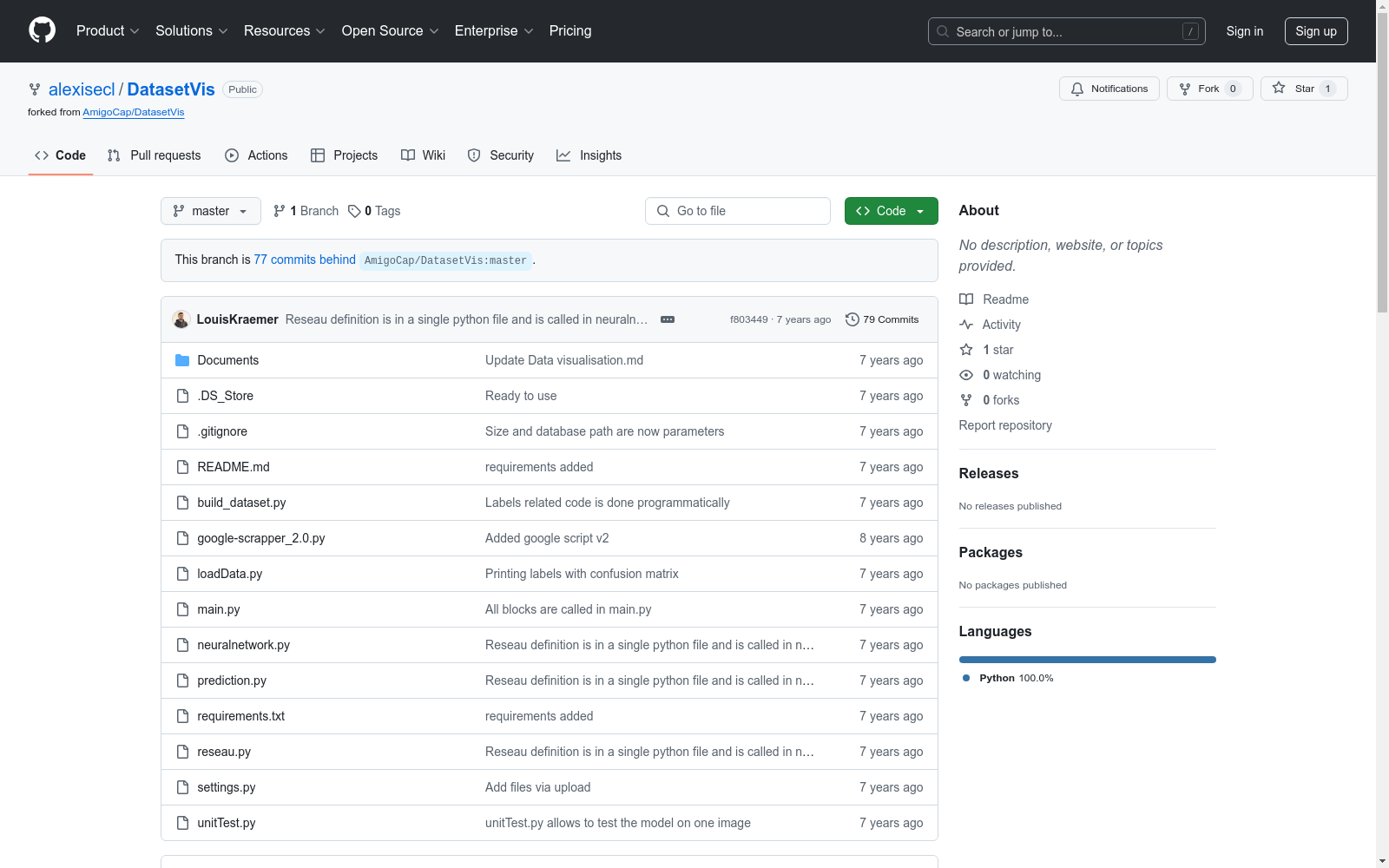Star the DatasetVis repository
The width and height of the screenshot is (1389, 868).
1304,89
